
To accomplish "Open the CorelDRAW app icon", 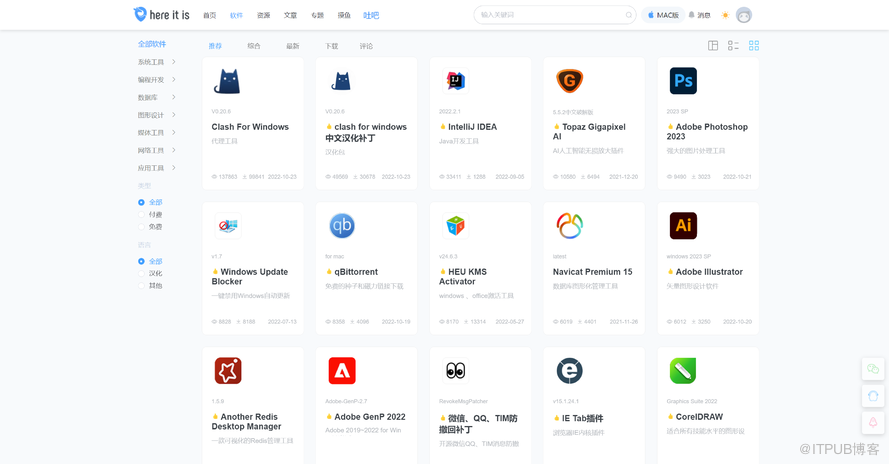I will coord(683,371).
